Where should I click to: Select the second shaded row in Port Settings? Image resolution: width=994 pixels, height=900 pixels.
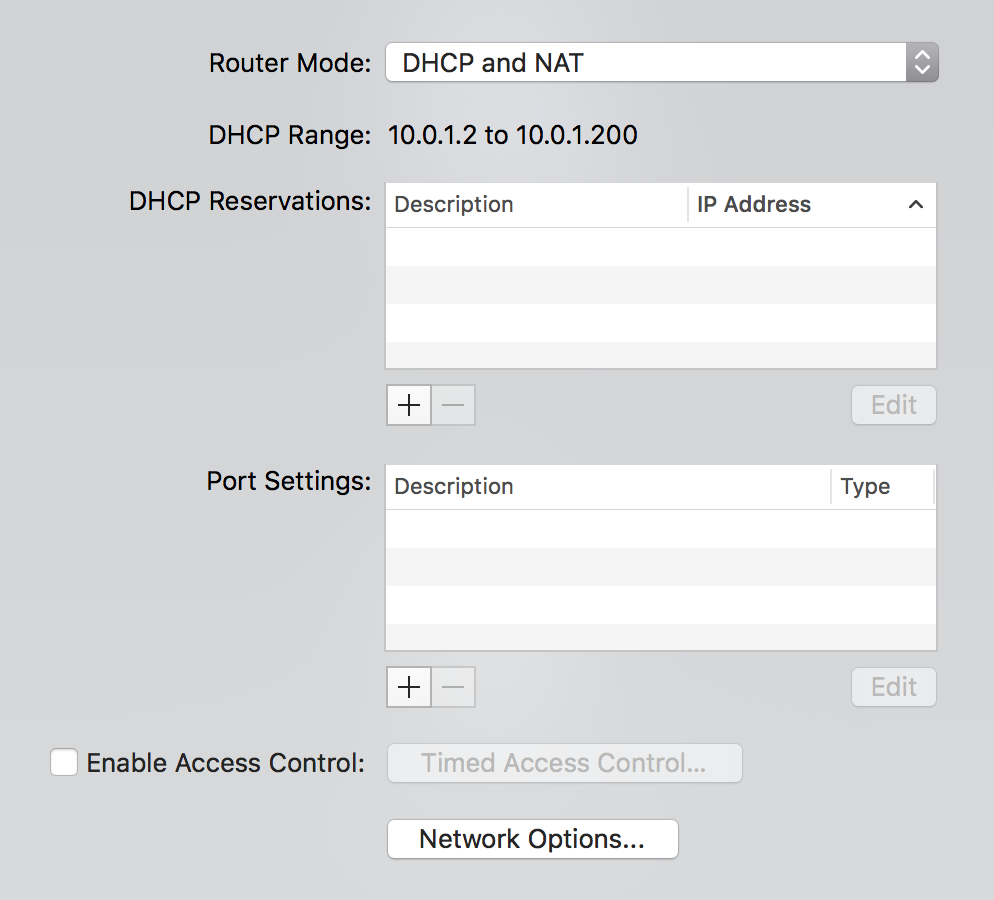pos(660,637)
